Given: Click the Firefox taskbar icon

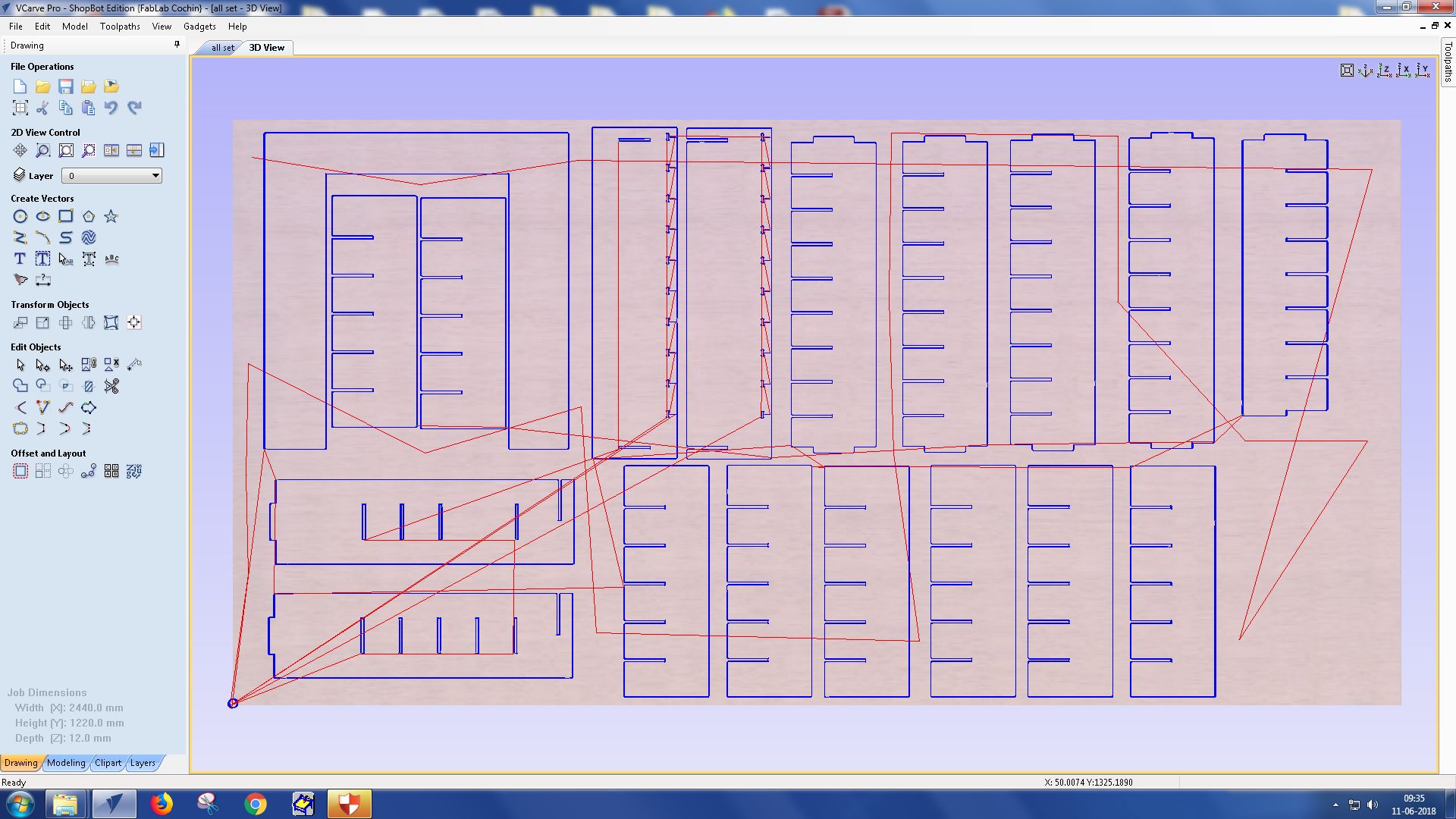Looking at the screenshot, I should click(x=162, y=804).
